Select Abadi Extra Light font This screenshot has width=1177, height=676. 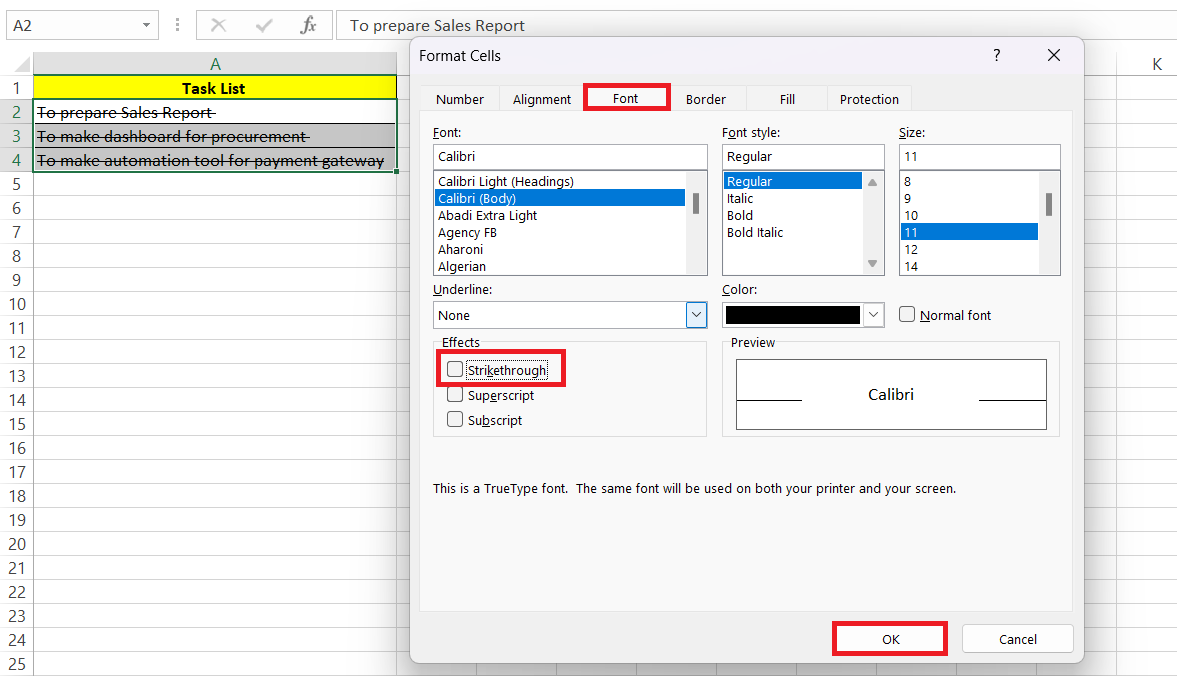(559, 215)
